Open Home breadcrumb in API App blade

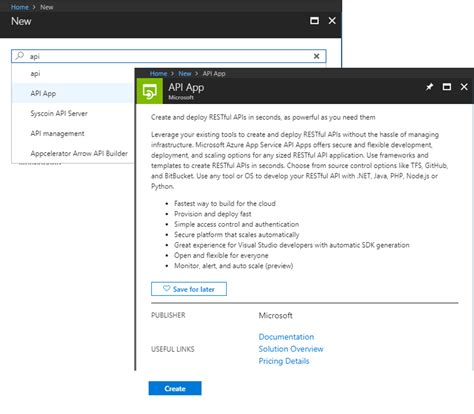point(158,74)
